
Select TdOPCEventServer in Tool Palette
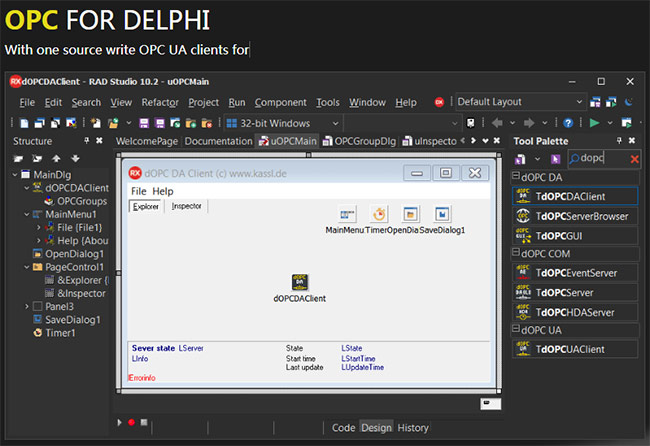pyautogui.click(x=575, y=273)
